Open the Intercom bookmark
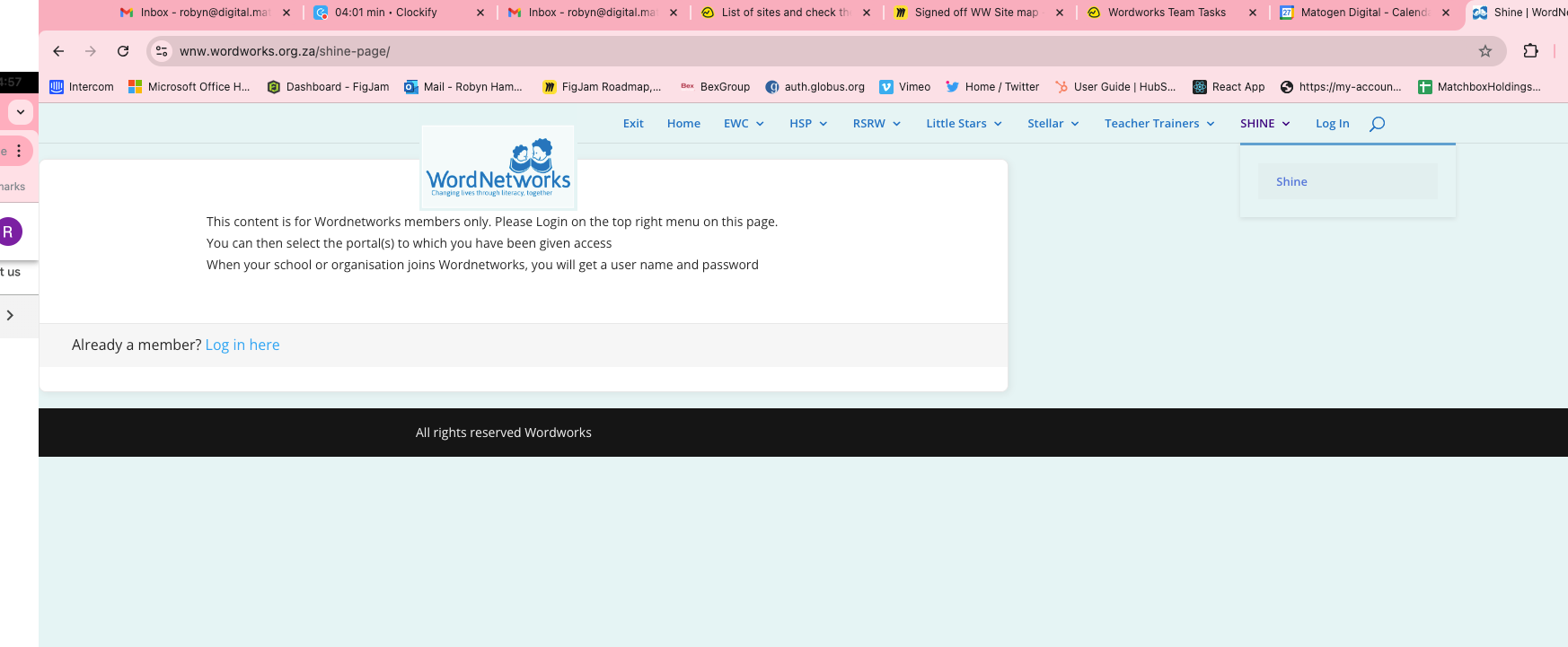This screenshot has height=647, width=1568. 82,87
